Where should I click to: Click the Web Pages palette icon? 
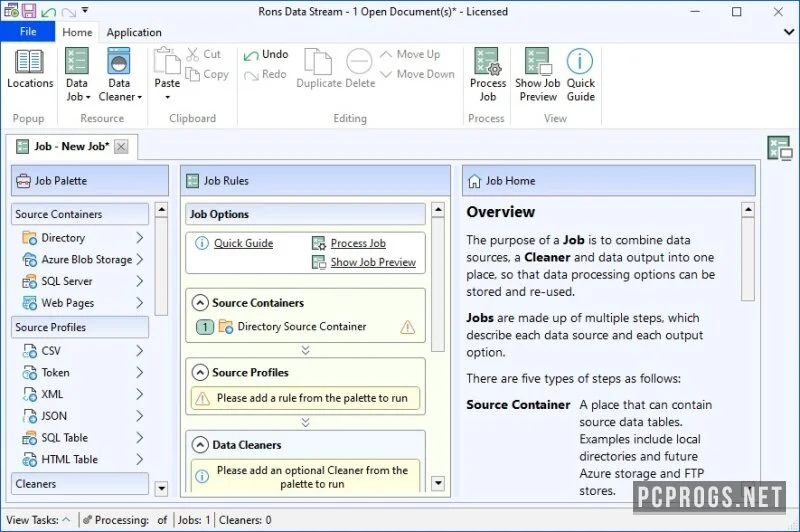point(30,303)
